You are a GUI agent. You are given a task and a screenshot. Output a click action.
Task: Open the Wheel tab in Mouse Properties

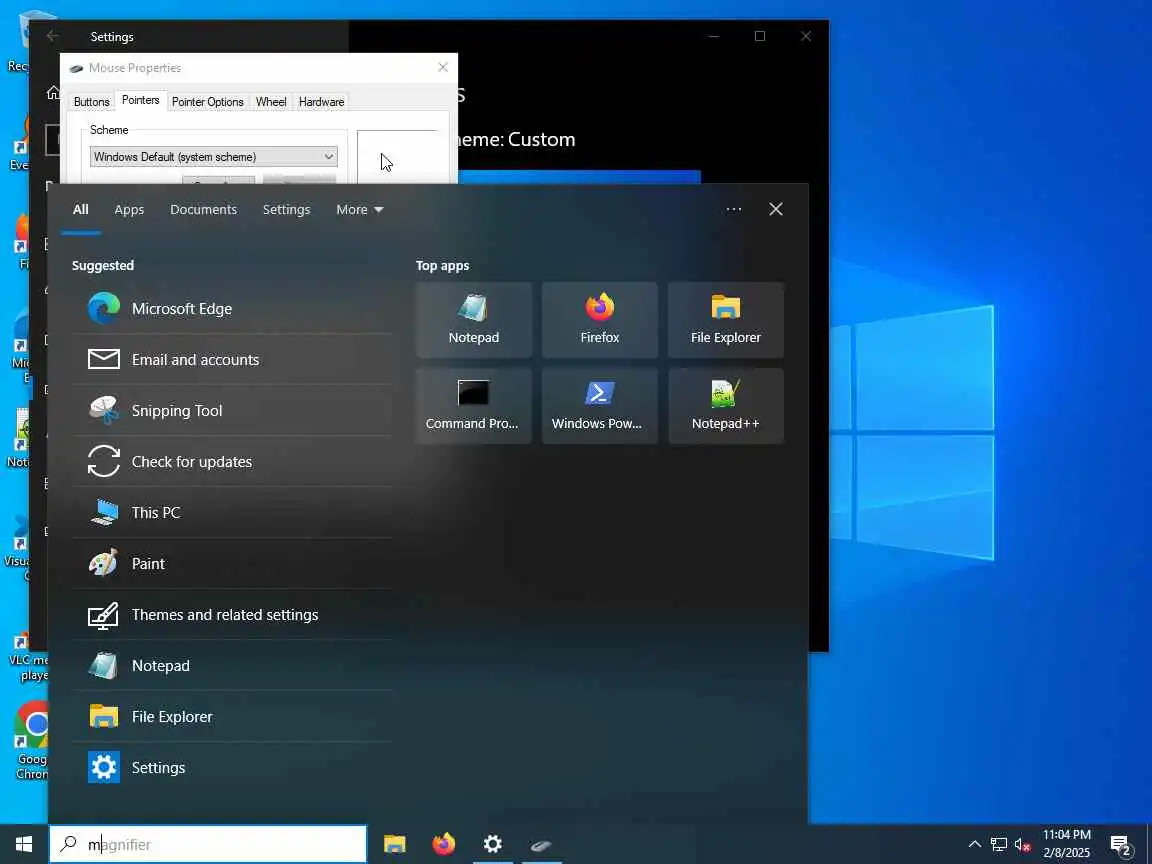[271, 102]
